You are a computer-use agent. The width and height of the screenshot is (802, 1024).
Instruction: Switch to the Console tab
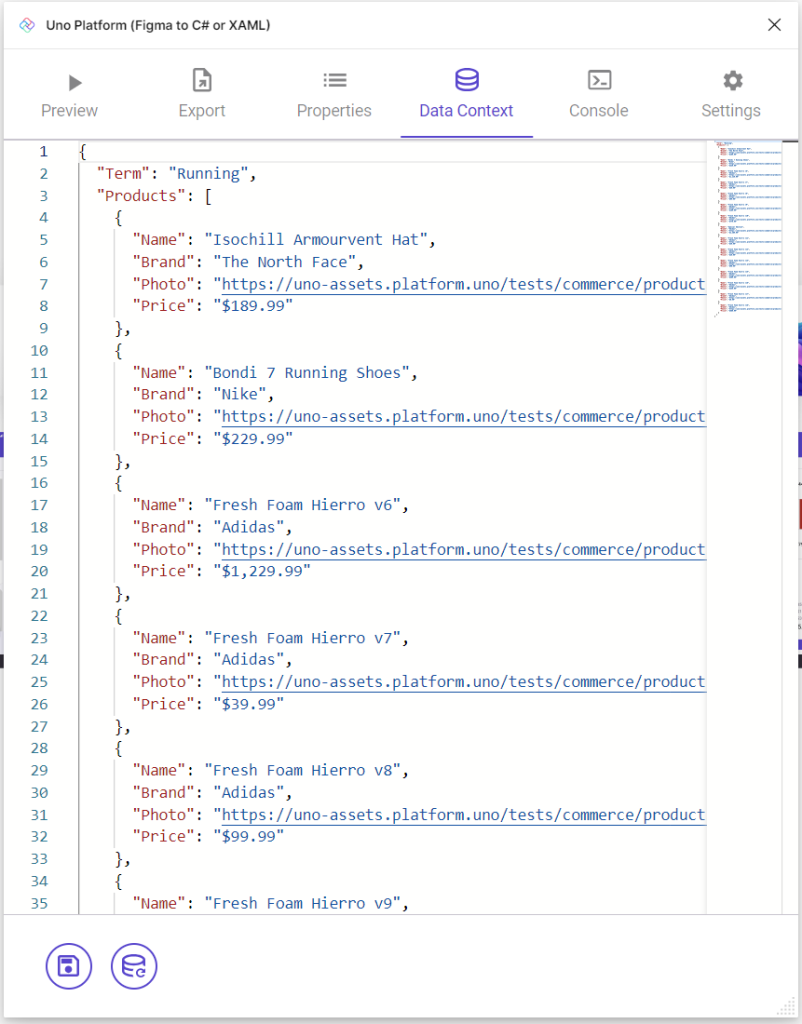point(598,110)
